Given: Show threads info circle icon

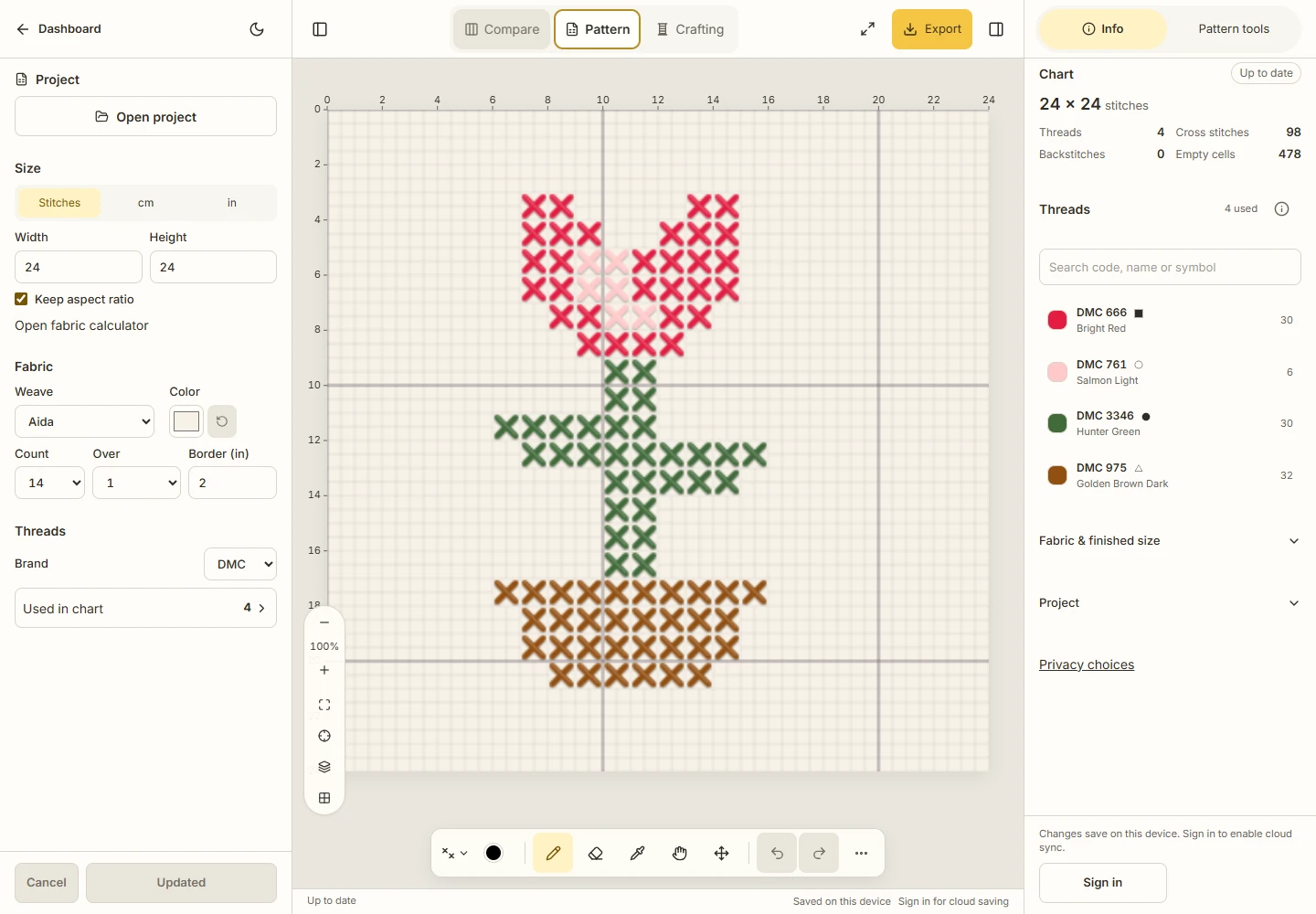Looking at the screenshot, I should pos(1281,209).
